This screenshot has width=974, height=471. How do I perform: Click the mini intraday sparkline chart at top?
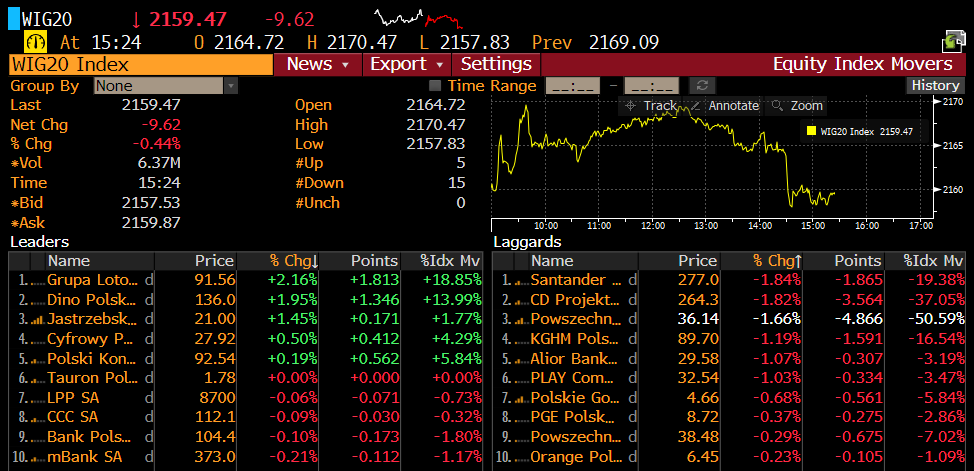[x=418, y=19]
